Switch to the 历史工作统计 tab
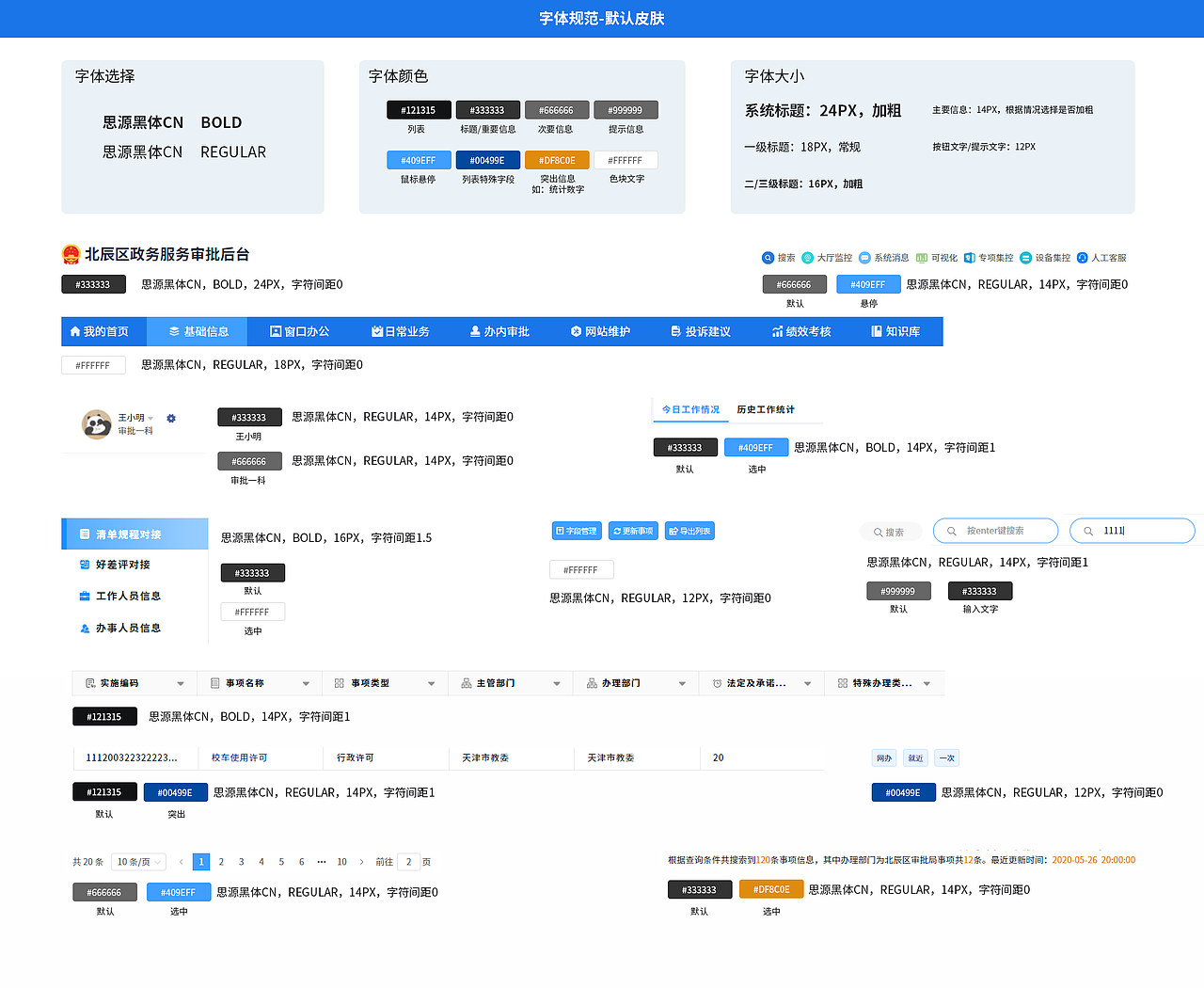The width and height of the screenshot is (1204, 988). click(766, 409)
